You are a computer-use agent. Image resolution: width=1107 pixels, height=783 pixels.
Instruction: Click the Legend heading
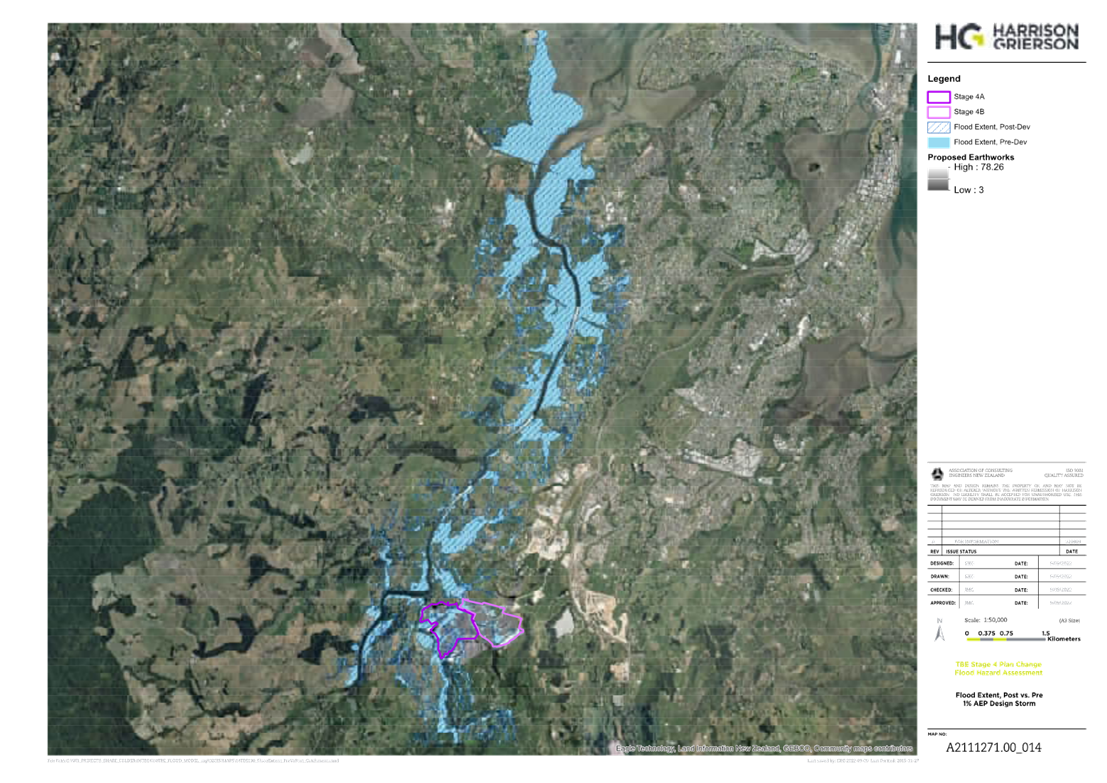tap(944, 79)
